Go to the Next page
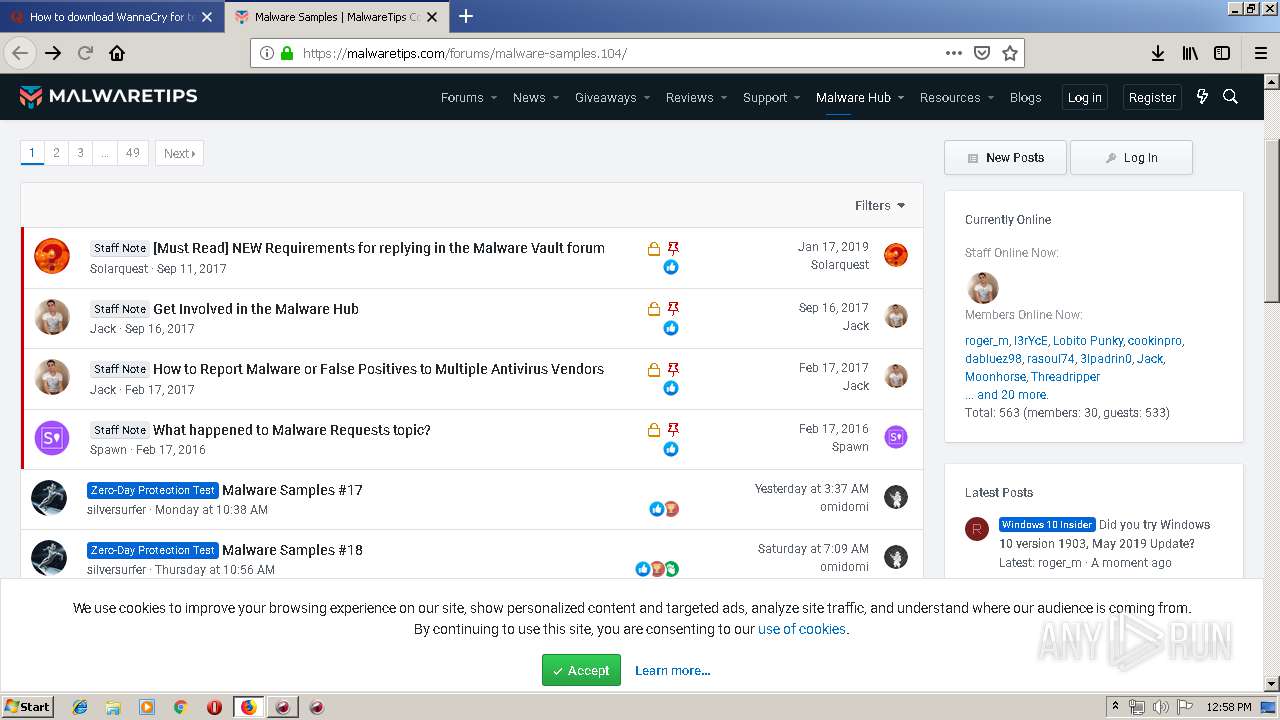The image size is (1280, 720). click(x=179, y=153)
